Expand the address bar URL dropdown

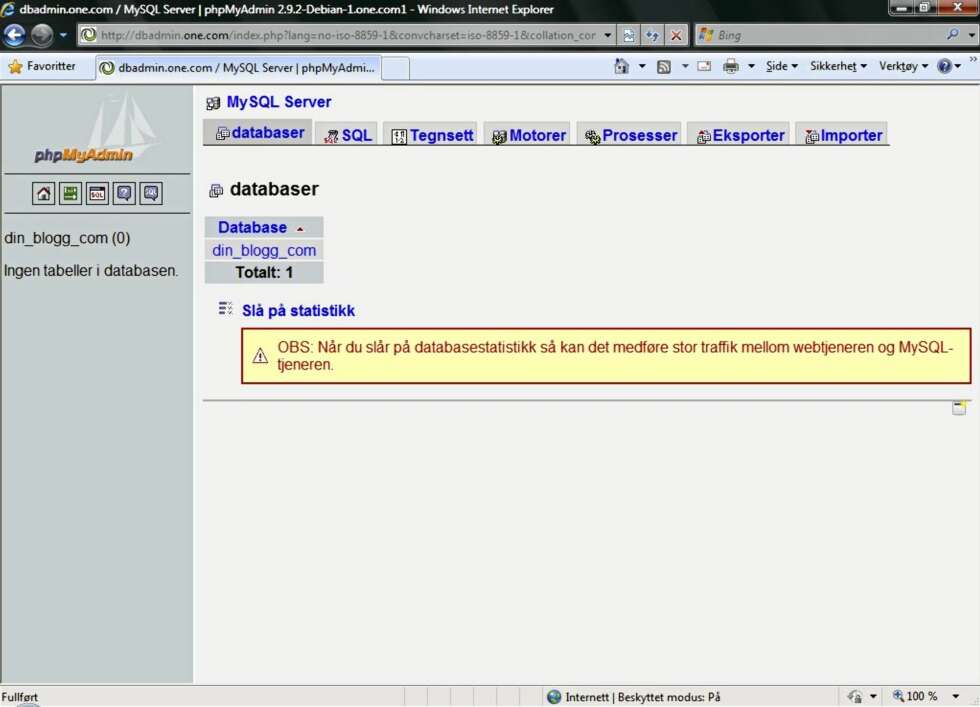point(608,35)
